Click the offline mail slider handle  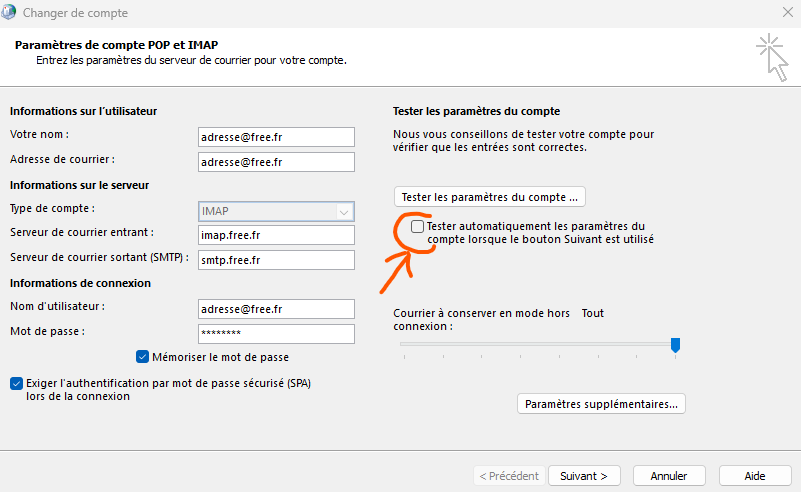pos(675,345)
